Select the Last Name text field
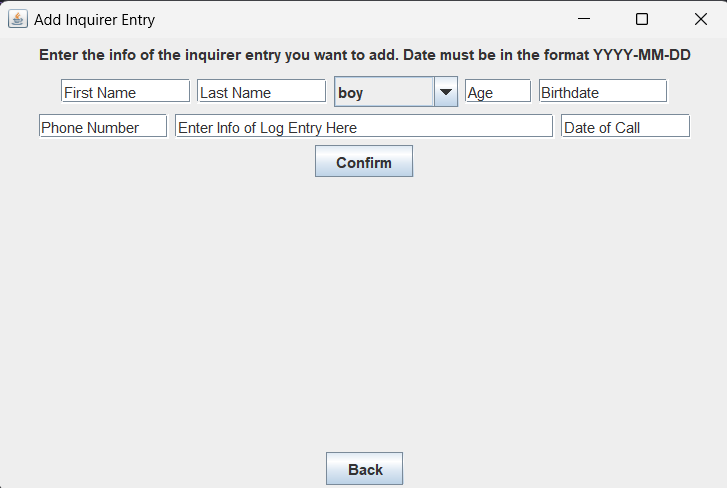727x488 pixels. click(261, 92)
